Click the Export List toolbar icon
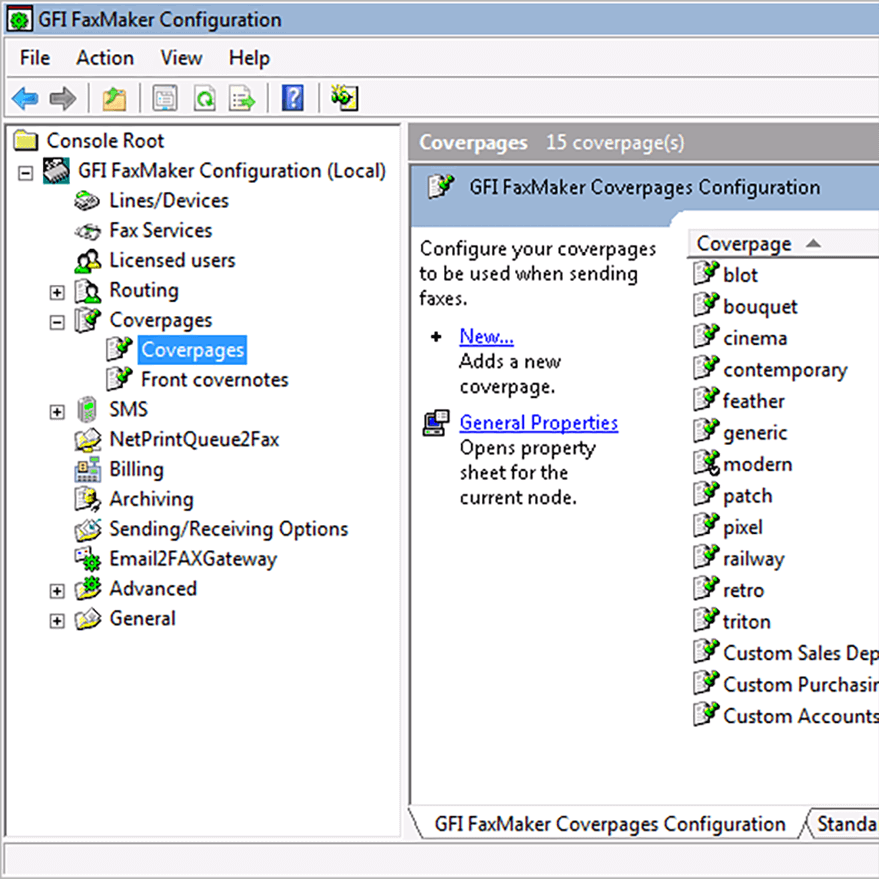The height and width of the screenshot is (879, 879). point(242,98)
